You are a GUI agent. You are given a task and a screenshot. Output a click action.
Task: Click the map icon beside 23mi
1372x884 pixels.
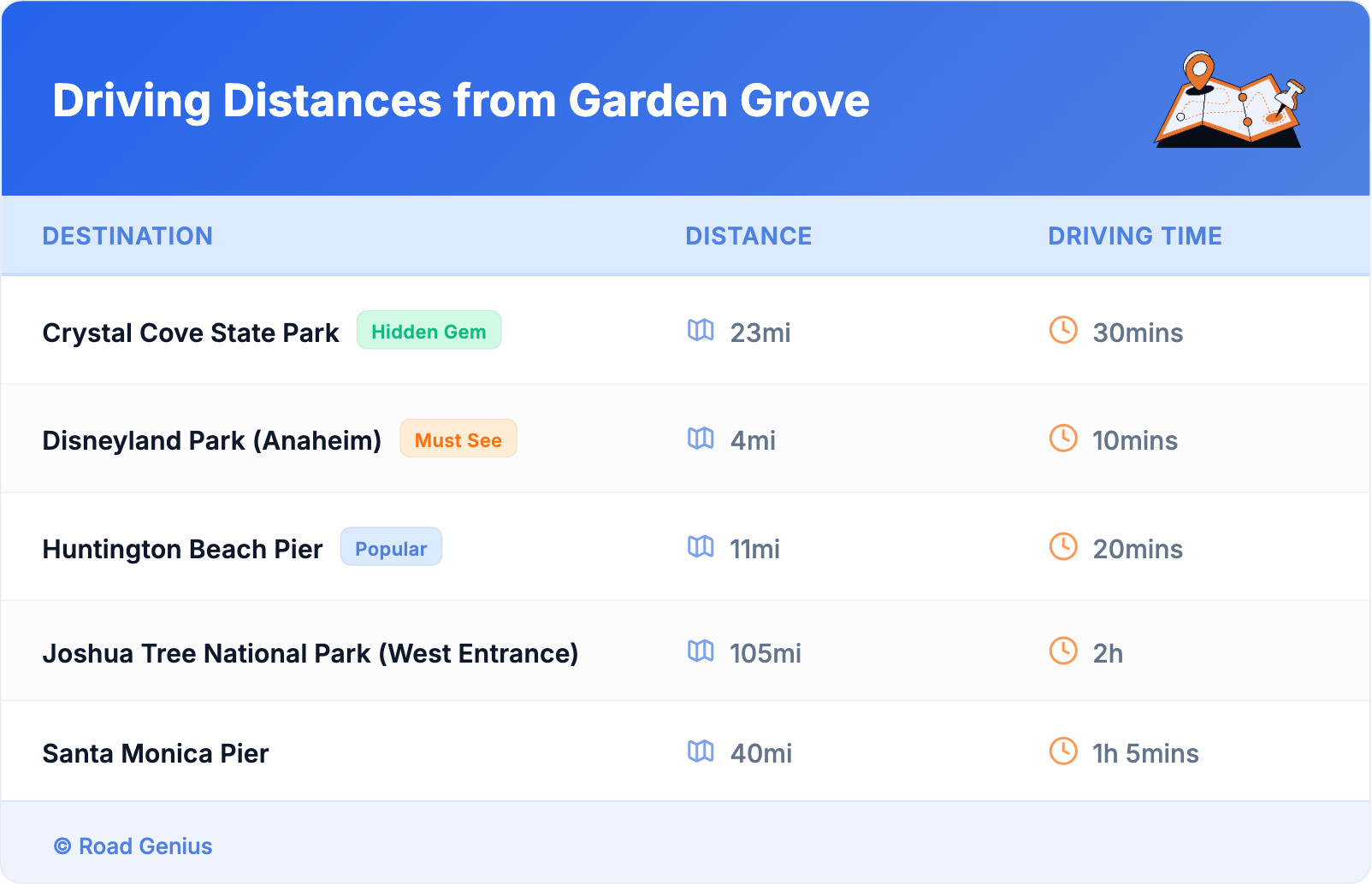click(701, 330)
